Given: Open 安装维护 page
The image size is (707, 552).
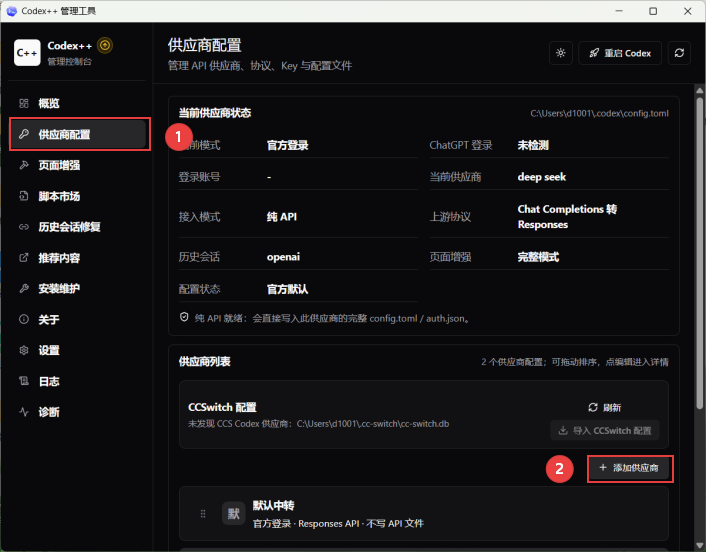Looking at the screenshot, I should pos(78,289).
